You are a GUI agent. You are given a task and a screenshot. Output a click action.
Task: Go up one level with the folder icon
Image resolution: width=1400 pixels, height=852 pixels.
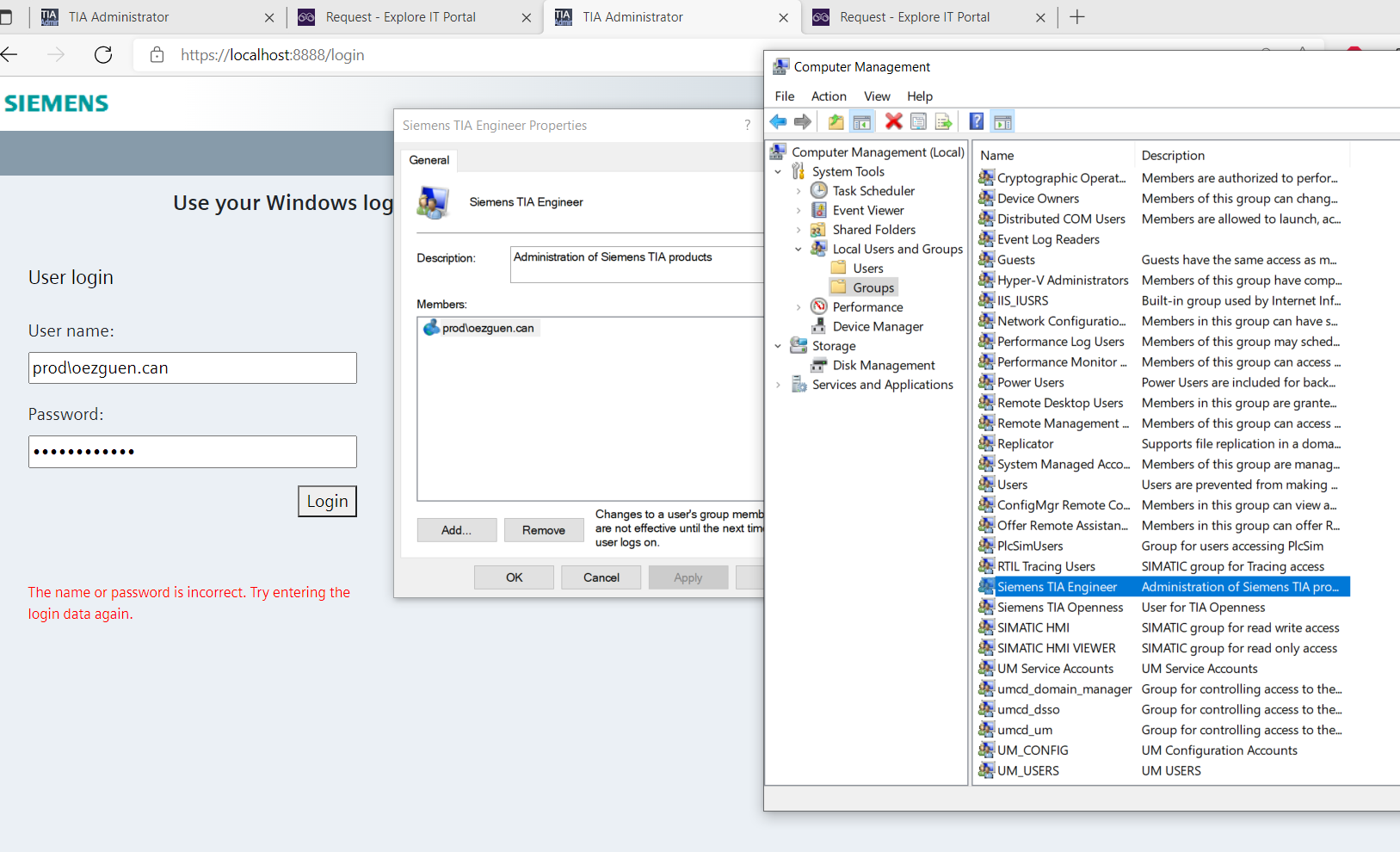point(836,122)
